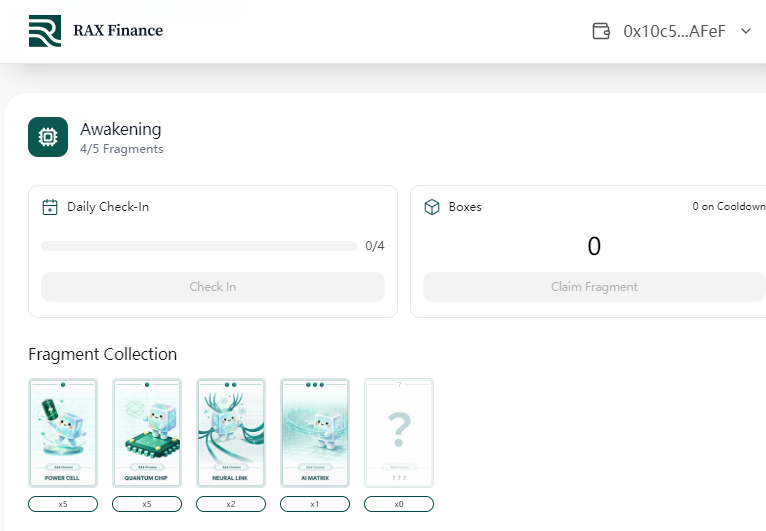Open the AI Matrix fragment card
This screenshot has height=531, width=766.
(x=315, y=433)
